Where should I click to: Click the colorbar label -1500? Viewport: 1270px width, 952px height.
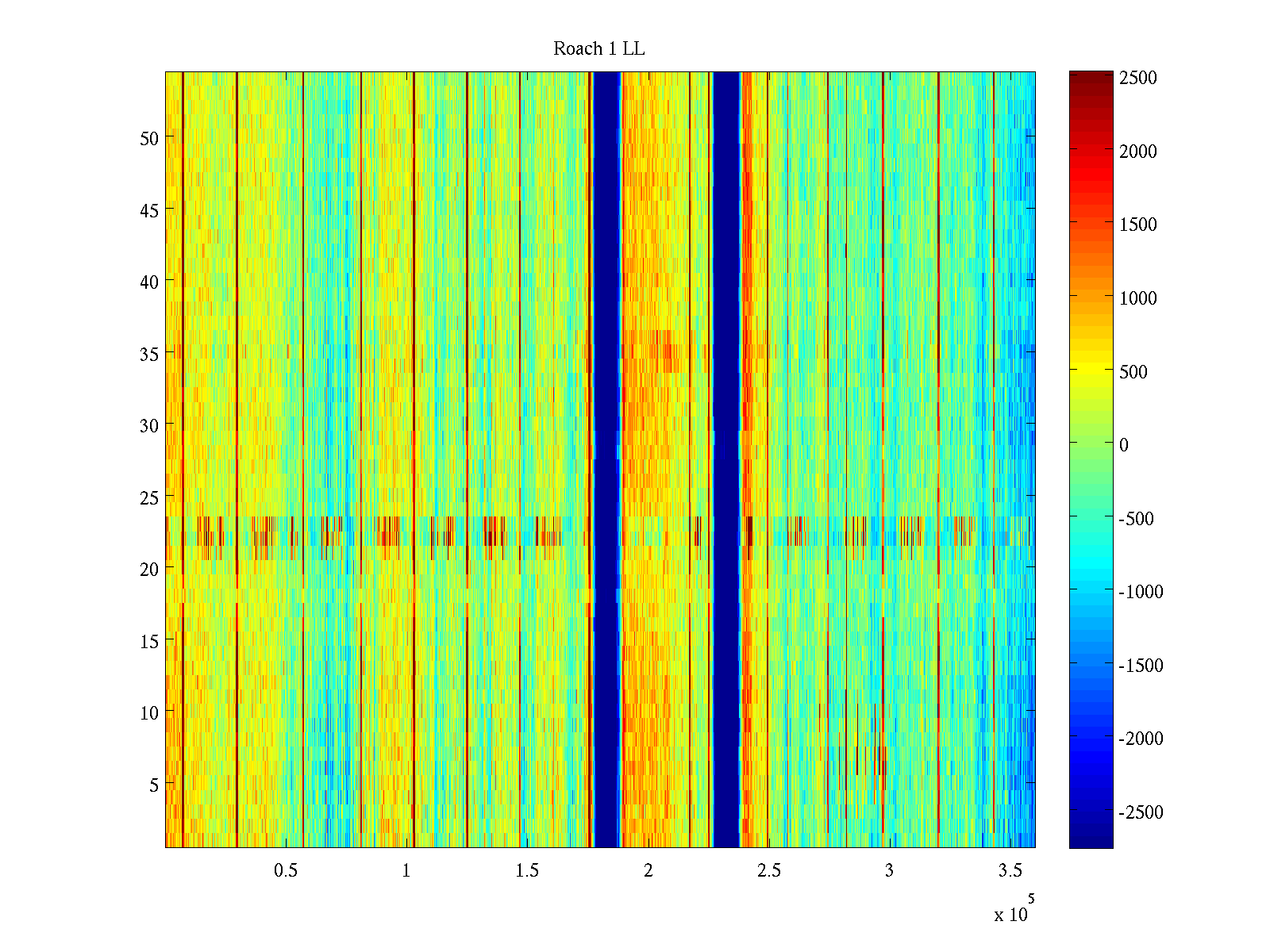pyautogui.click(x=1141, y=666)
